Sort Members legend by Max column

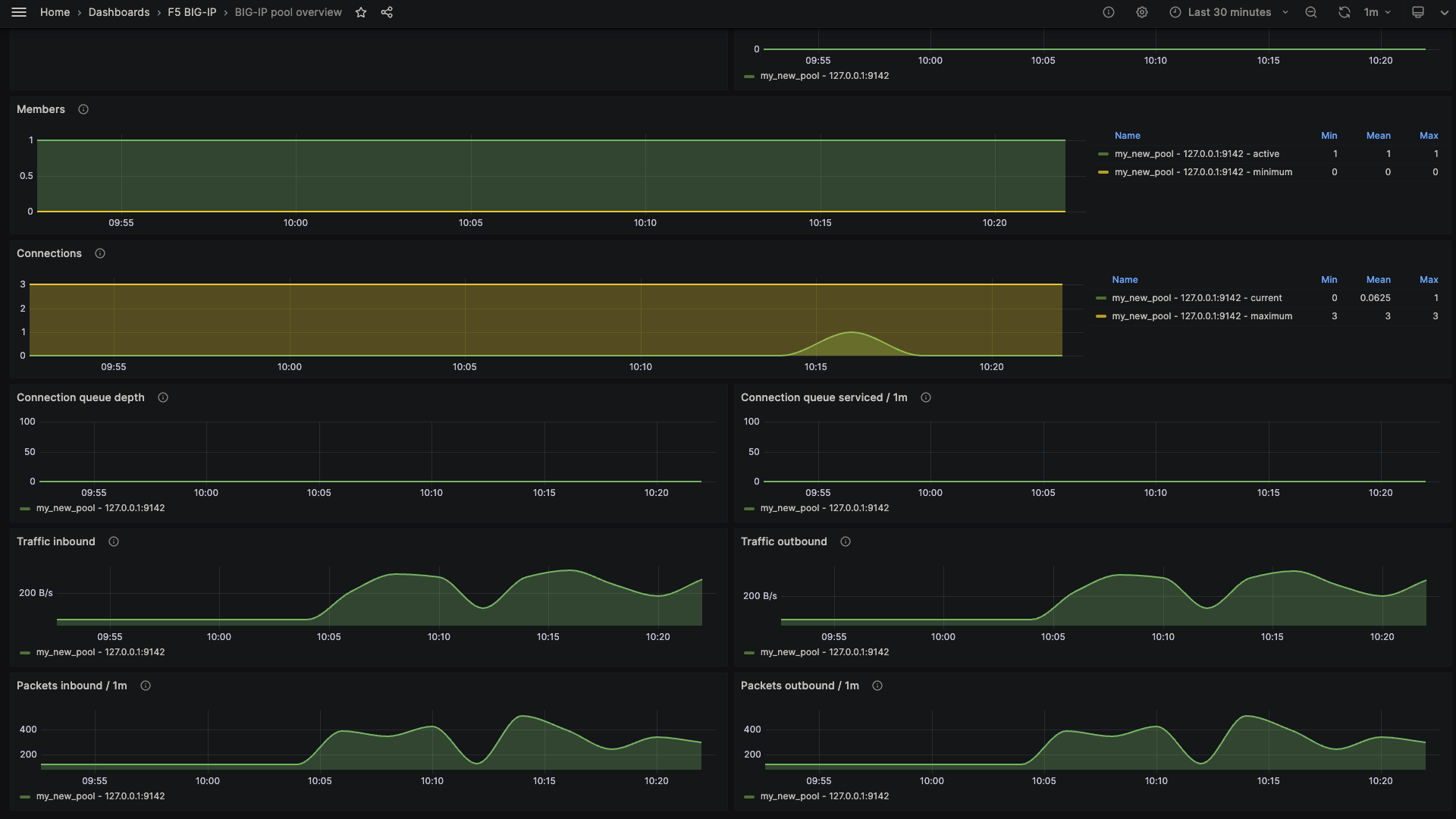(x=1428, y=136)
